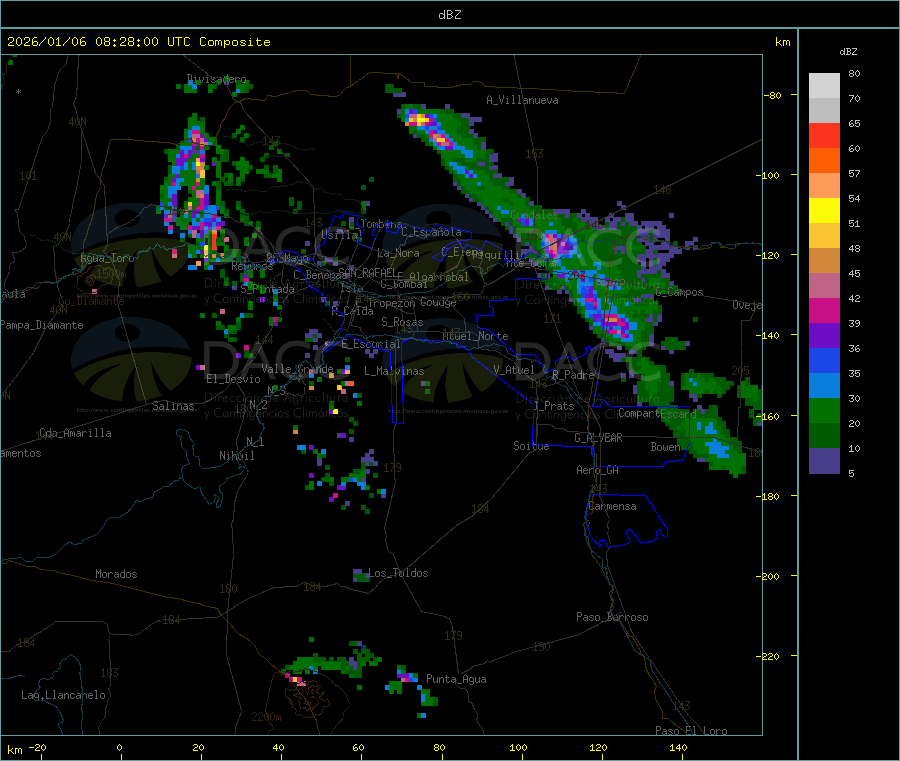The width and height of the screenshot is (900, 761).
Task: Click the V_Atuel map label
Action: [x=514, y=370]
